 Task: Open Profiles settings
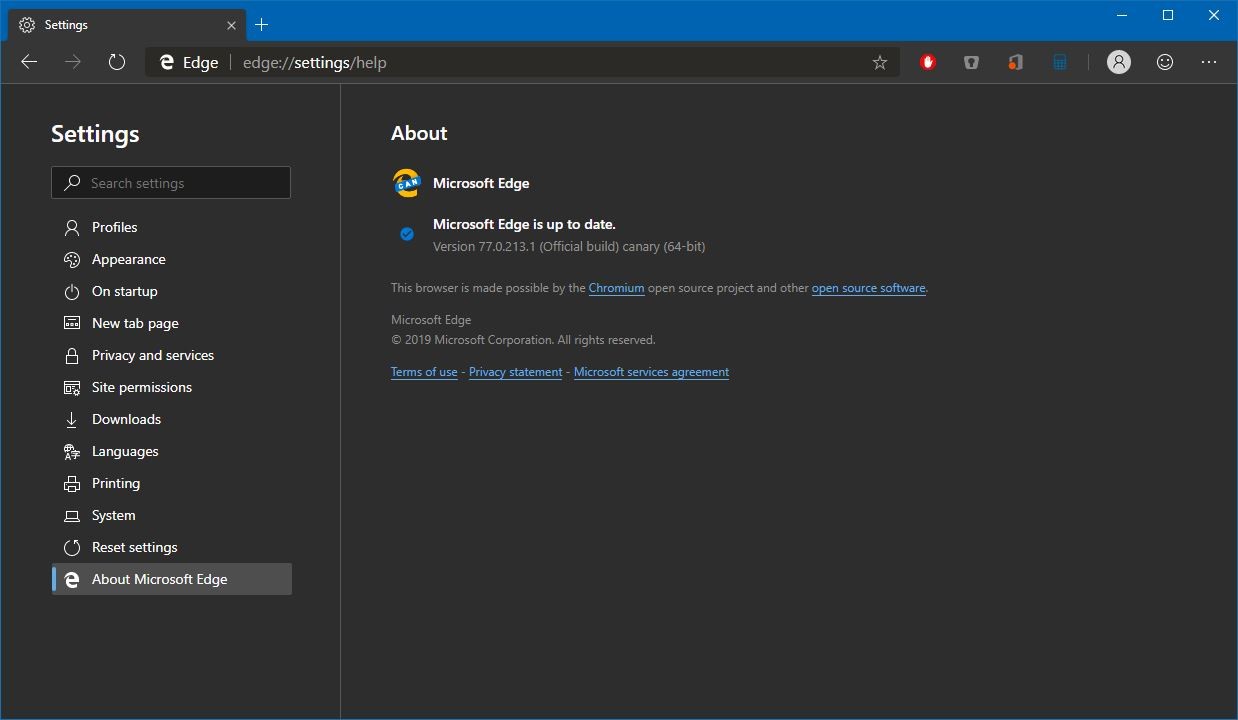click(x=171, y=227)
